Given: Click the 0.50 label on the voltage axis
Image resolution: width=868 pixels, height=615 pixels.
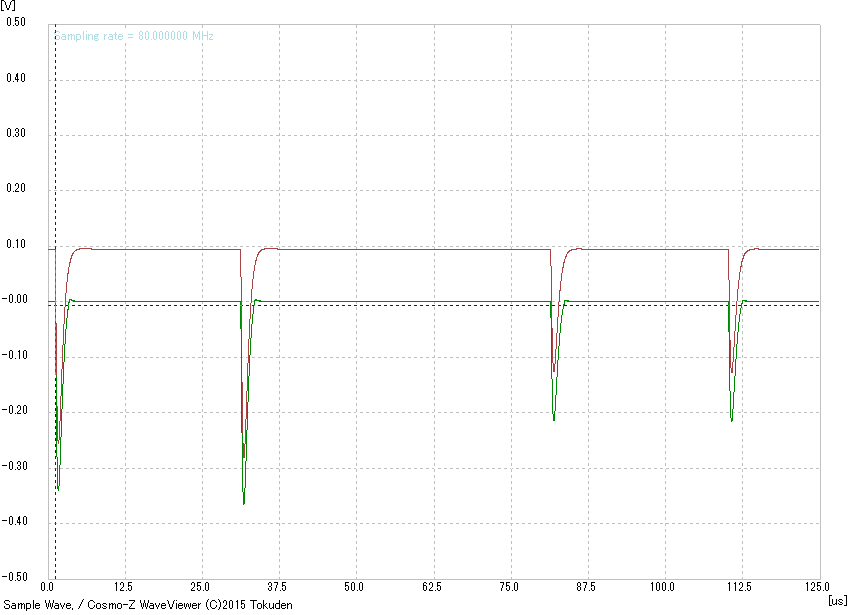Looking at the screenshot, I should (x=16, y=23).
